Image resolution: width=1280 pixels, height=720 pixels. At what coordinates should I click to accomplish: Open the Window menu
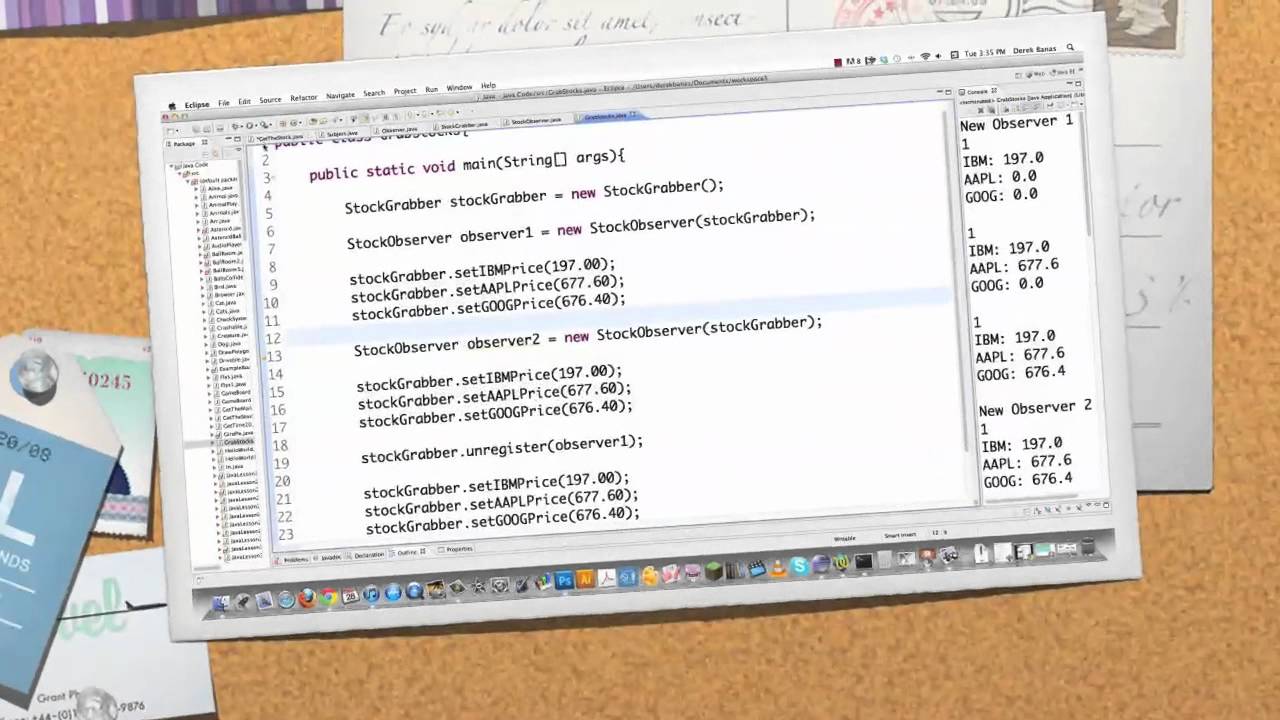459,87
